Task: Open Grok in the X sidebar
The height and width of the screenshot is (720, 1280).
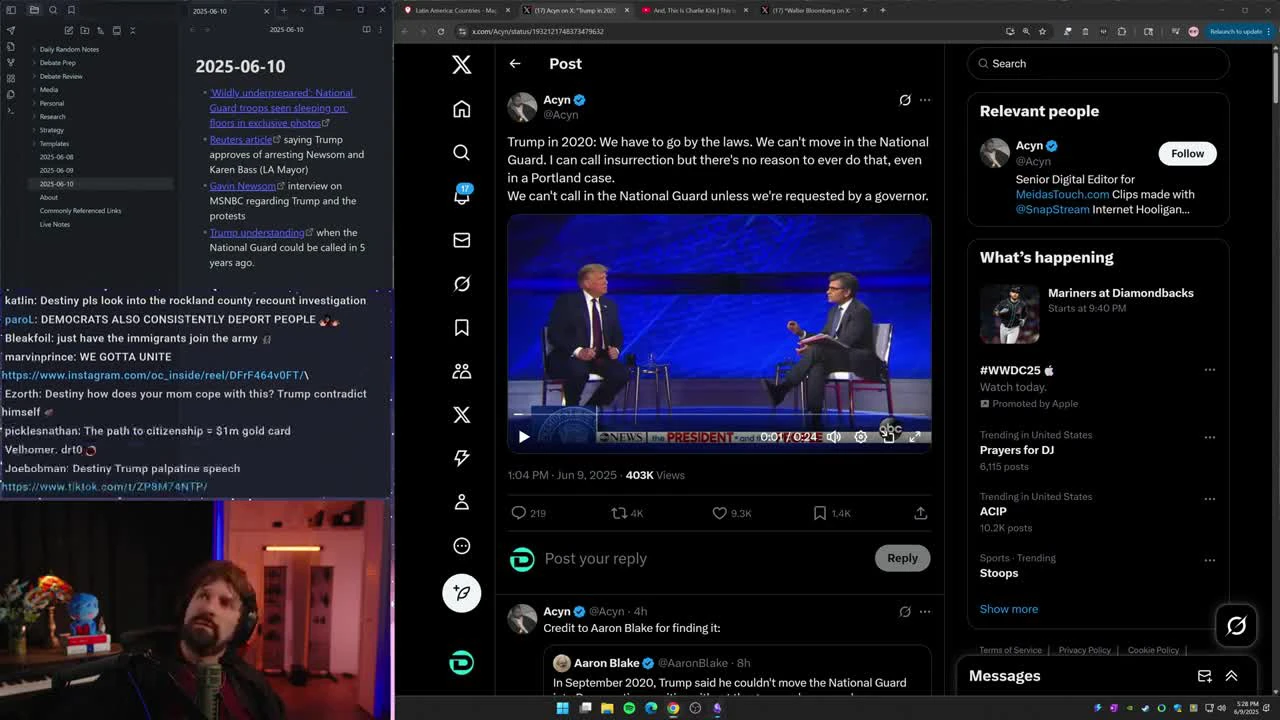Action: [461, 284]
